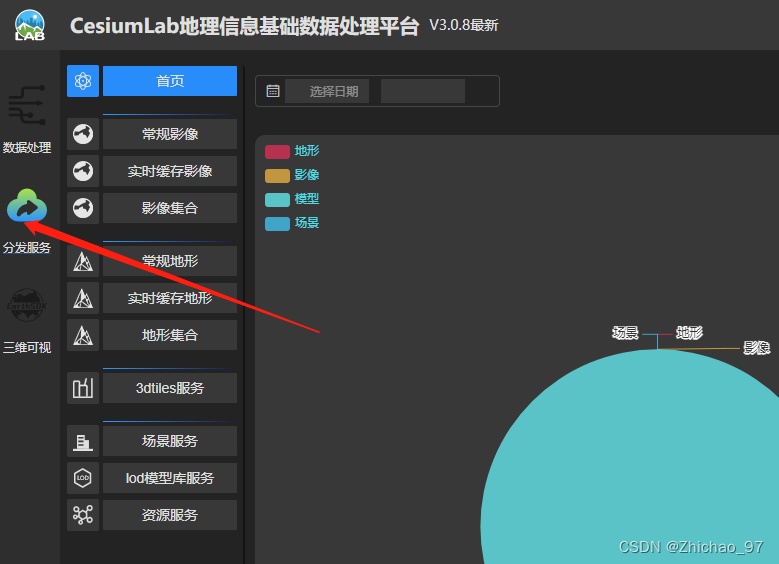Open the 常规影像 menu item
Screen dimensions: 779x564
[170, 134]
